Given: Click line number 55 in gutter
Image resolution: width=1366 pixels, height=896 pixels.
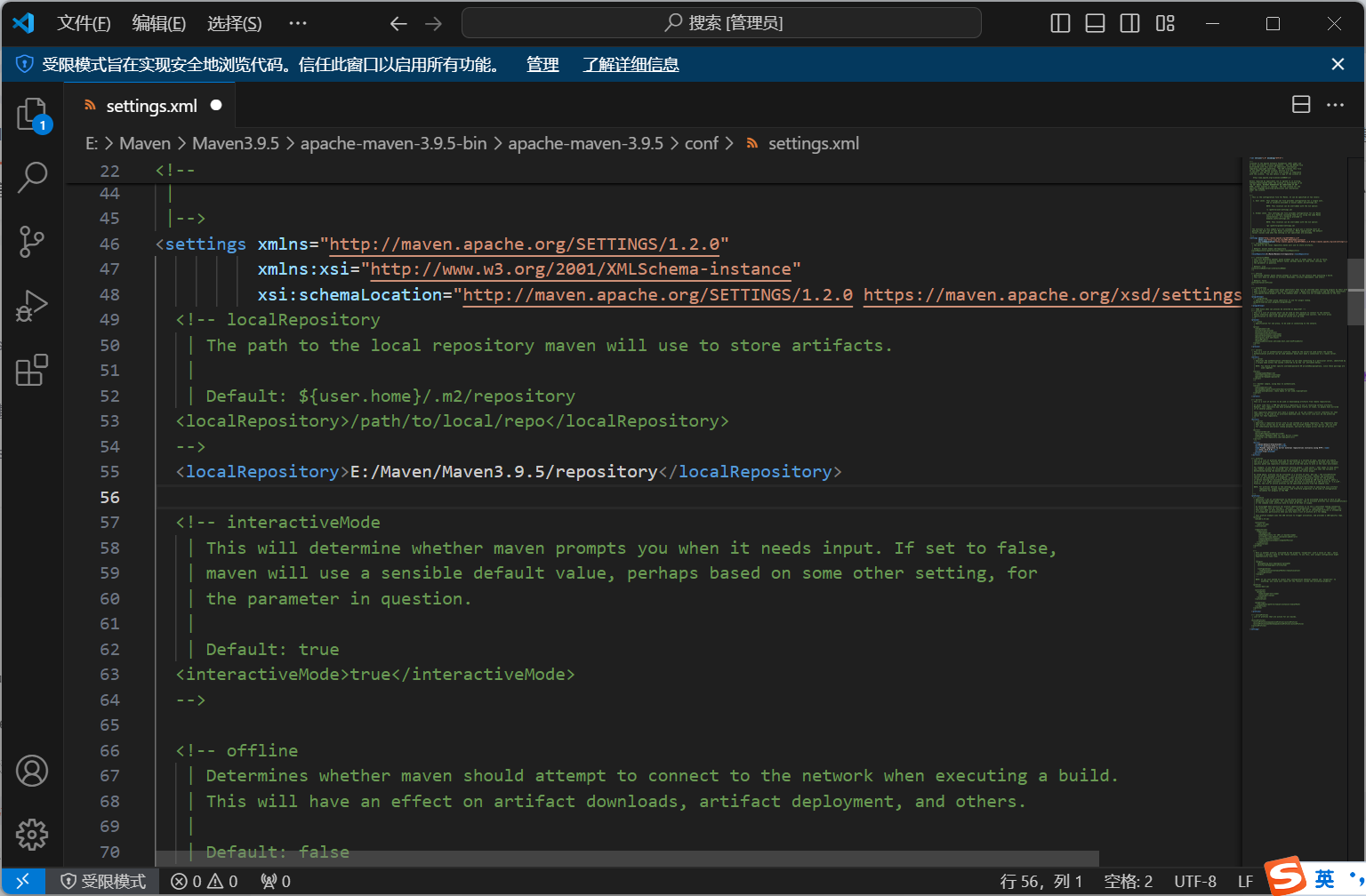Looking at the screenshot, I should point(109,471).
